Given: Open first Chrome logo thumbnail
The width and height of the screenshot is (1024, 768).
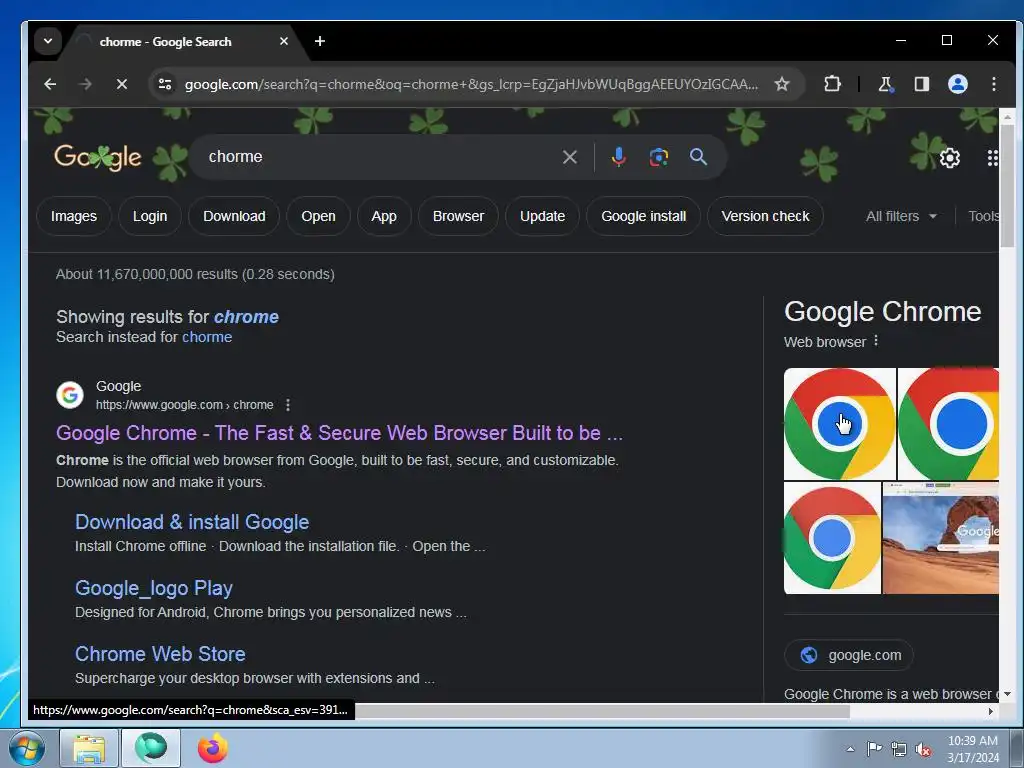Looking at the screenshot, I should (x=839, y=424).
